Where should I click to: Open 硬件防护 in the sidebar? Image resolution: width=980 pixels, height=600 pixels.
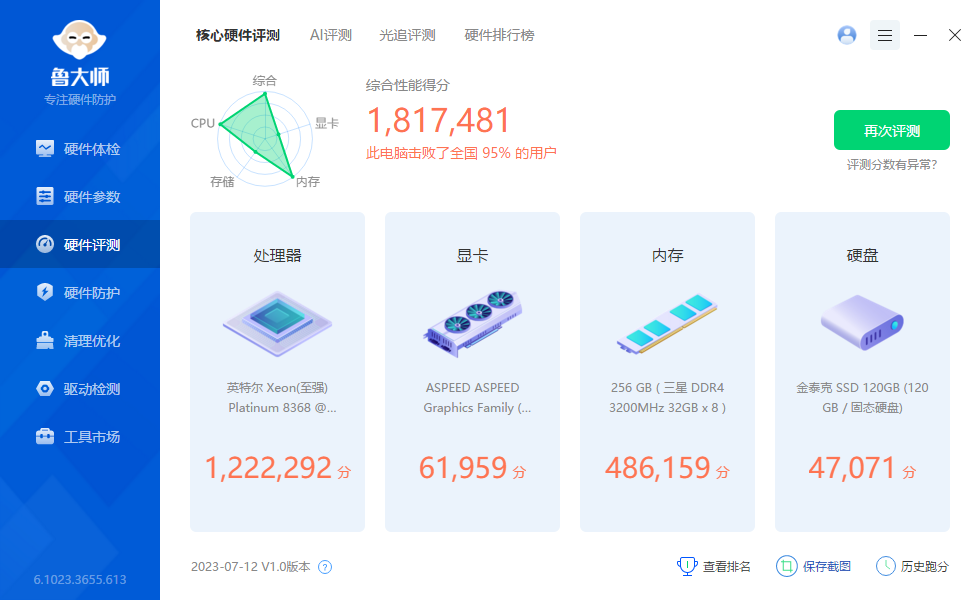point(79,292)
